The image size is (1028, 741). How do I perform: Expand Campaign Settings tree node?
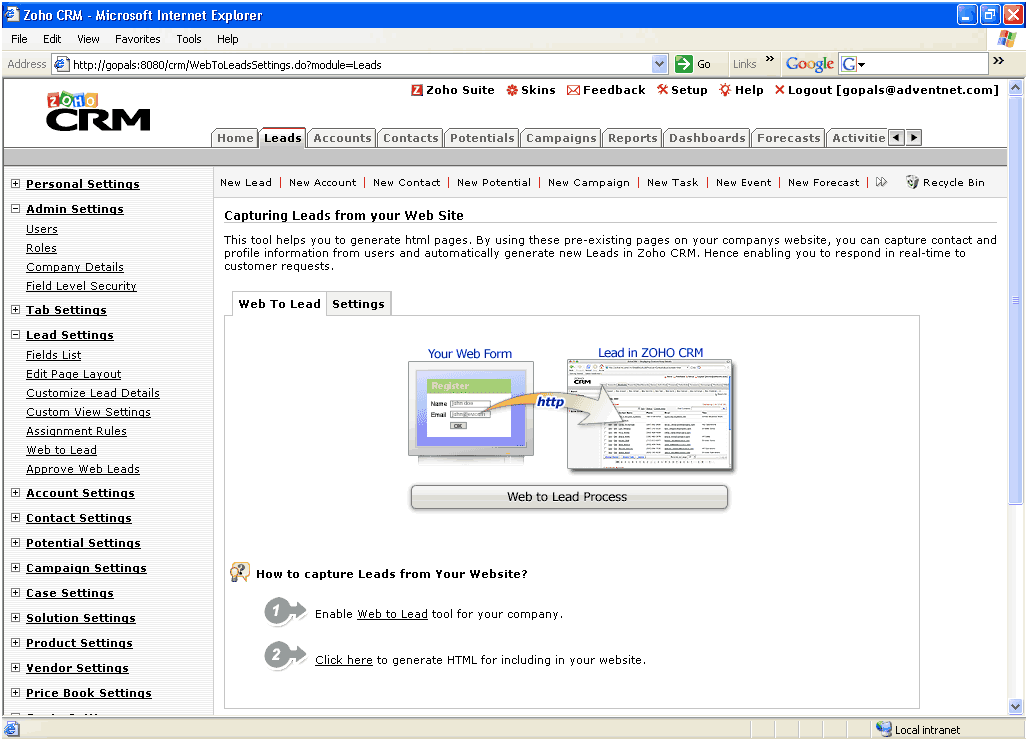[x=15, y=567]
